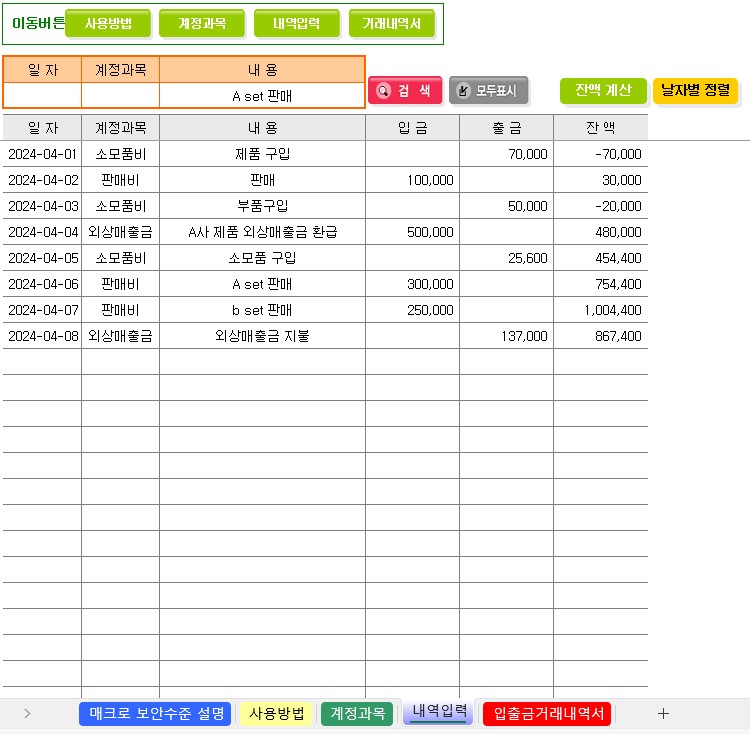750x734 pixels.
Task: Select 판매비 account cell for 2024-04-02
Action: point(121,180)
